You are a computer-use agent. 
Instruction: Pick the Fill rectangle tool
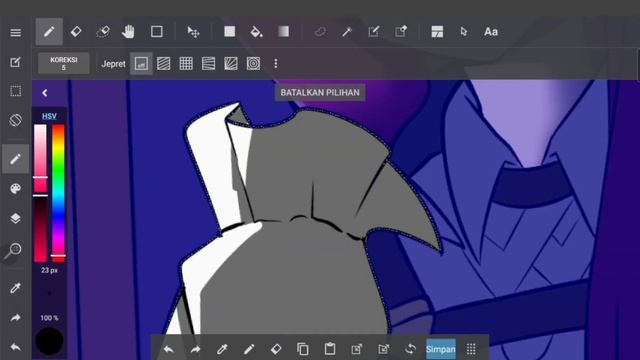pos(229,31)
